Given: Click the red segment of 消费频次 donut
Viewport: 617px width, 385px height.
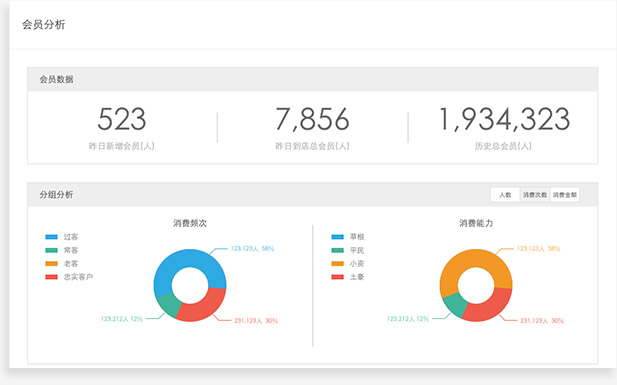Looking at the screenshot, I should click(205, 307).
